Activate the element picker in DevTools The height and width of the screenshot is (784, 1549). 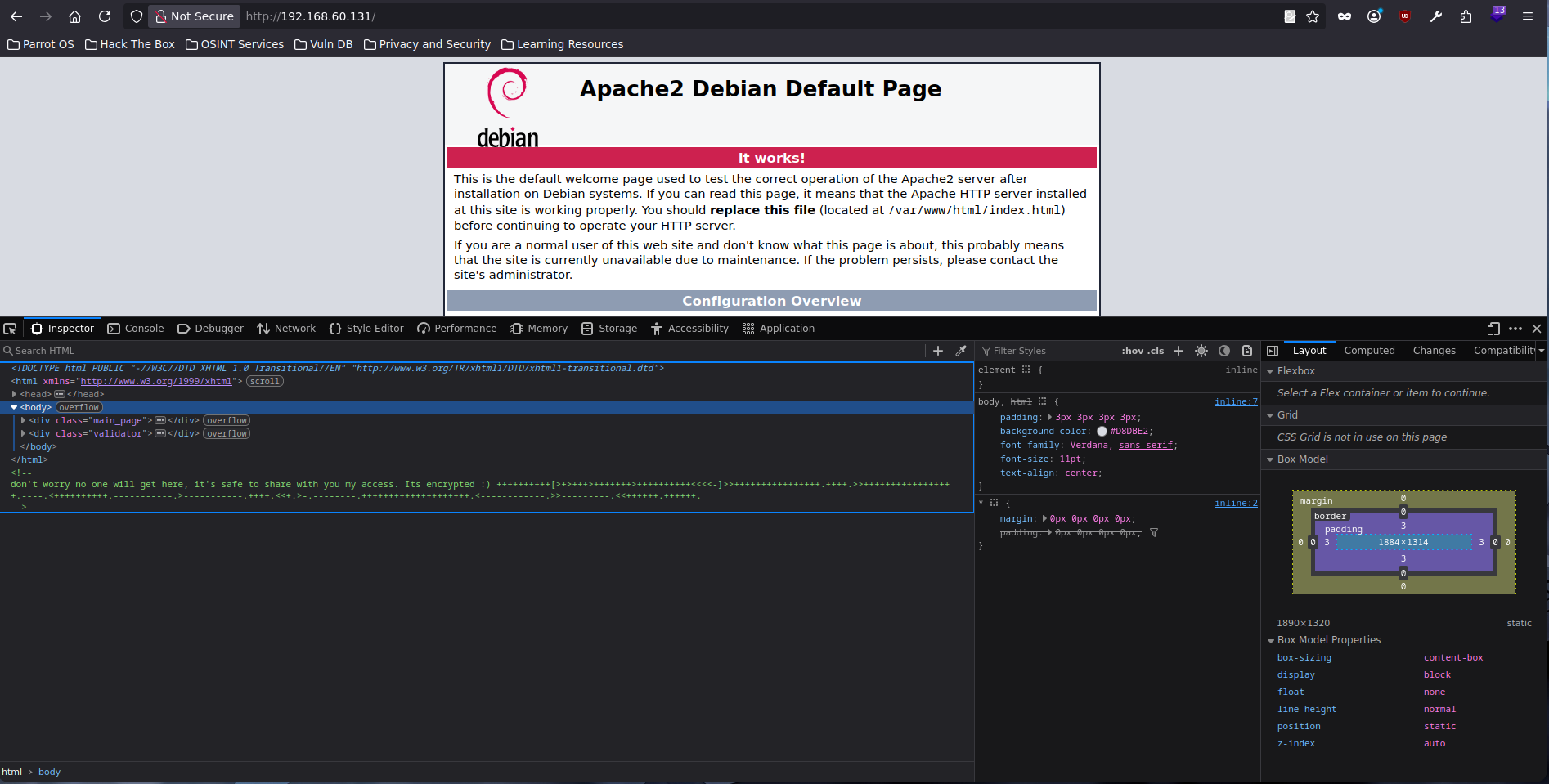coord(10,329)
